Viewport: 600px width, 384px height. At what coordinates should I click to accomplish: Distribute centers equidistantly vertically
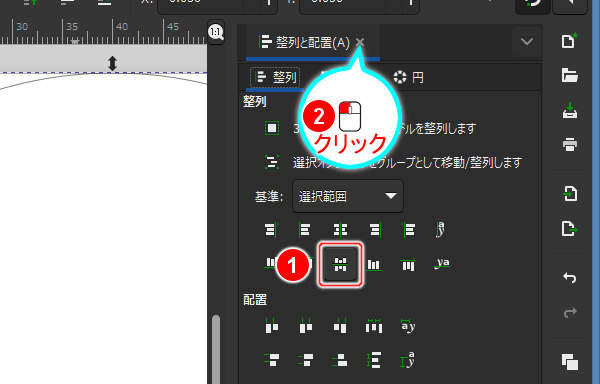coord(306,360)
